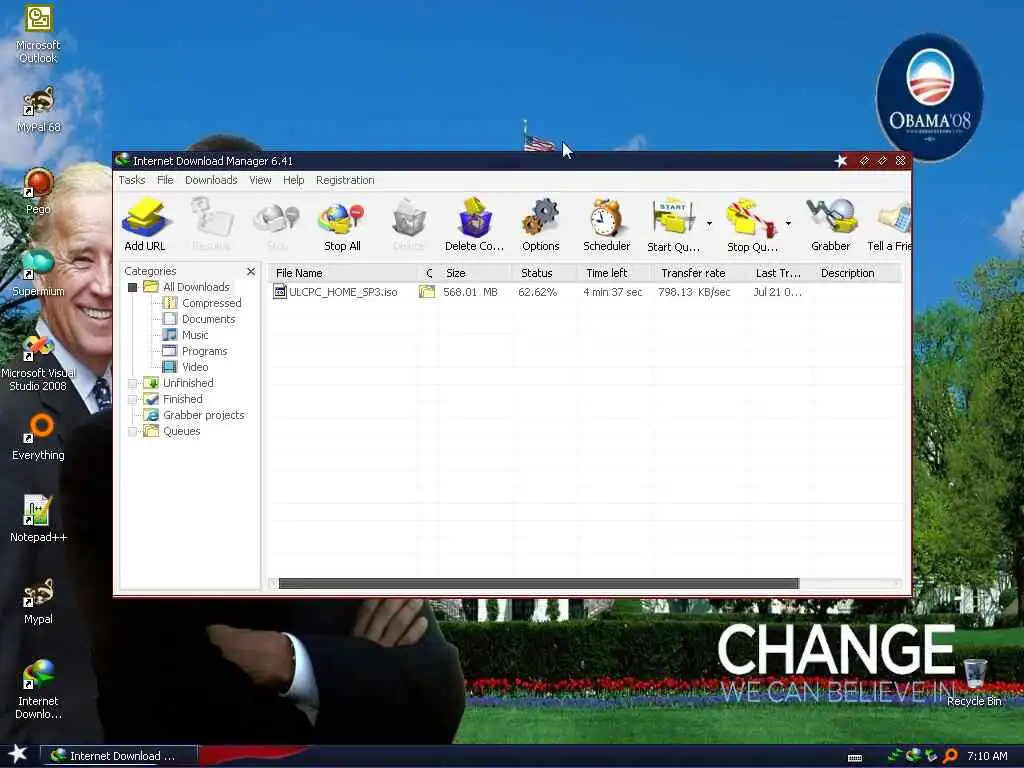Click the star button in IDM title bar
Screen dimensions: 1024x768
pyautogui.click(x=840, y=161)
